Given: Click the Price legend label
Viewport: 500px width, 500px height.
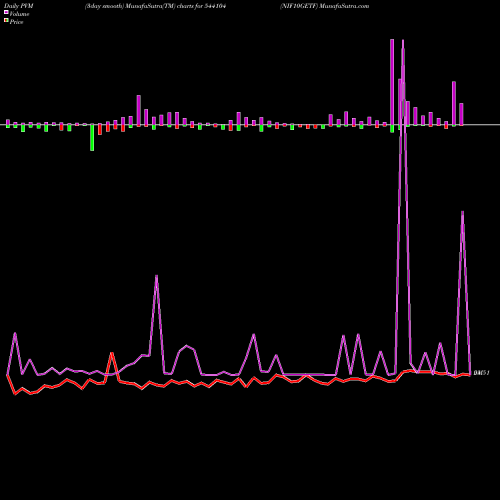Looking at the screenshot, I should pos(16,22).
